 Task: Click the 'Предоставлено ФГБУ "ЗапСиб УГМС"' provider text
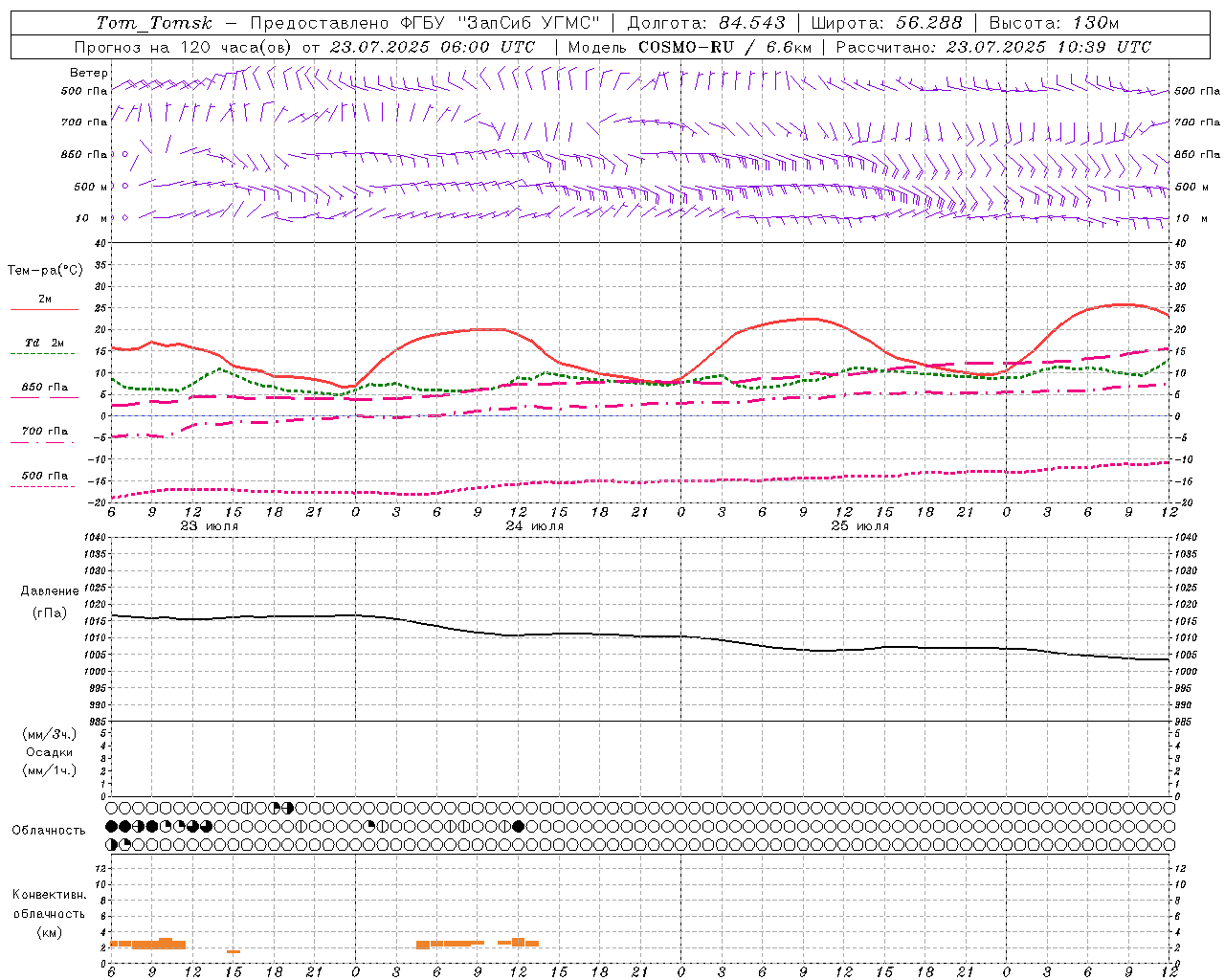click(425, 23)
